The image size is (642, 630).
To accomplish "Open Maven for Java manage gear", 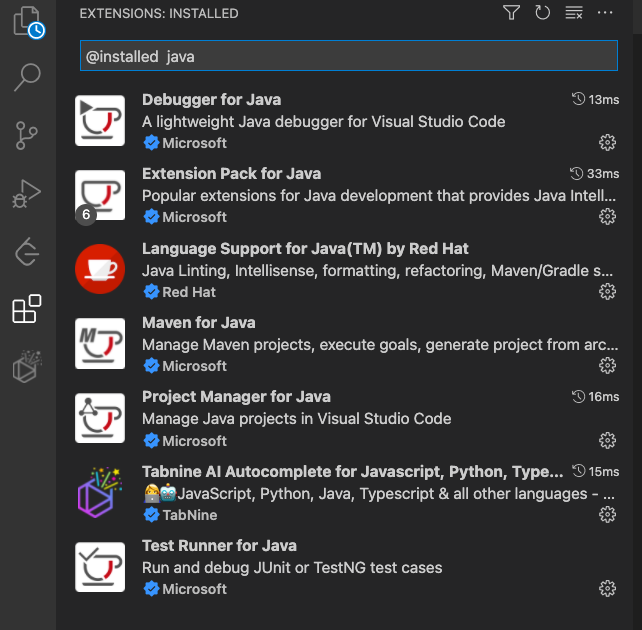I will [607, 366].
